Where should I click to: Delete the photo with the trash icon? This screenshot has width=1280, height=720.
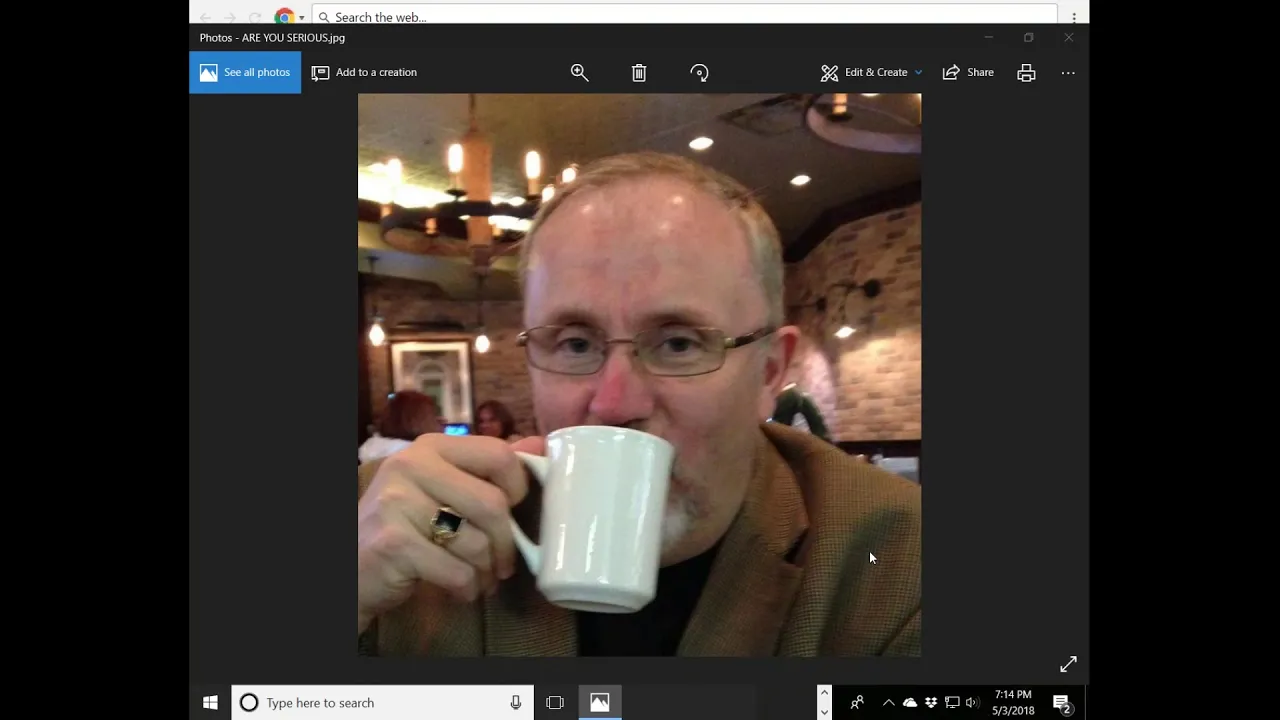pos(639,72)
